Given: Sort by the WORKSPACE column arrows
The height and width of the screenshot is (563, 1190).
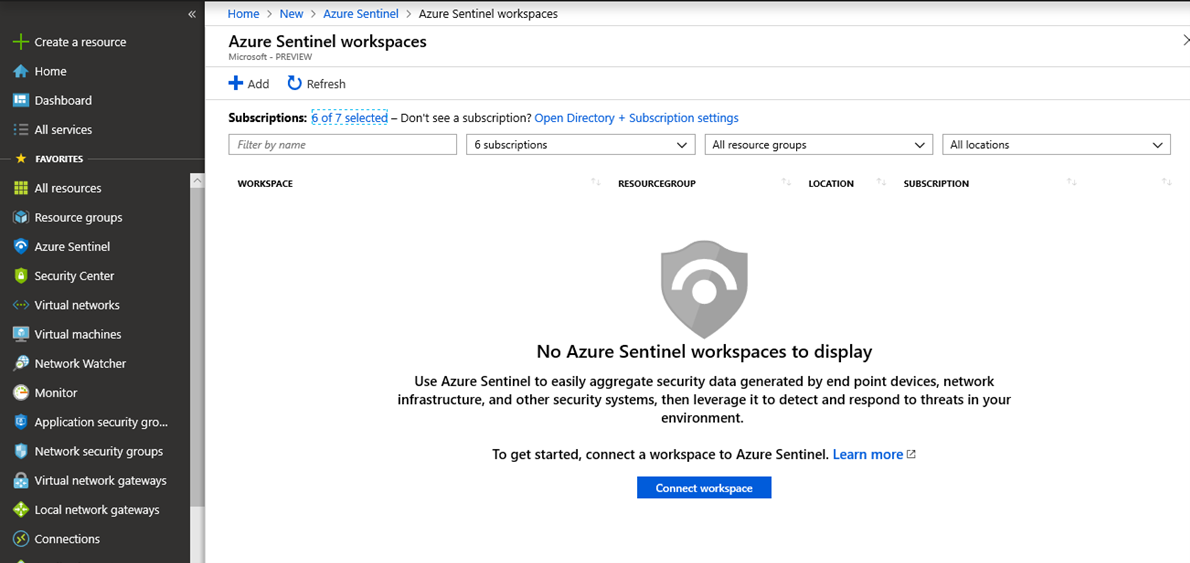Looking at the screenshot, I should [x=596, y=182].
